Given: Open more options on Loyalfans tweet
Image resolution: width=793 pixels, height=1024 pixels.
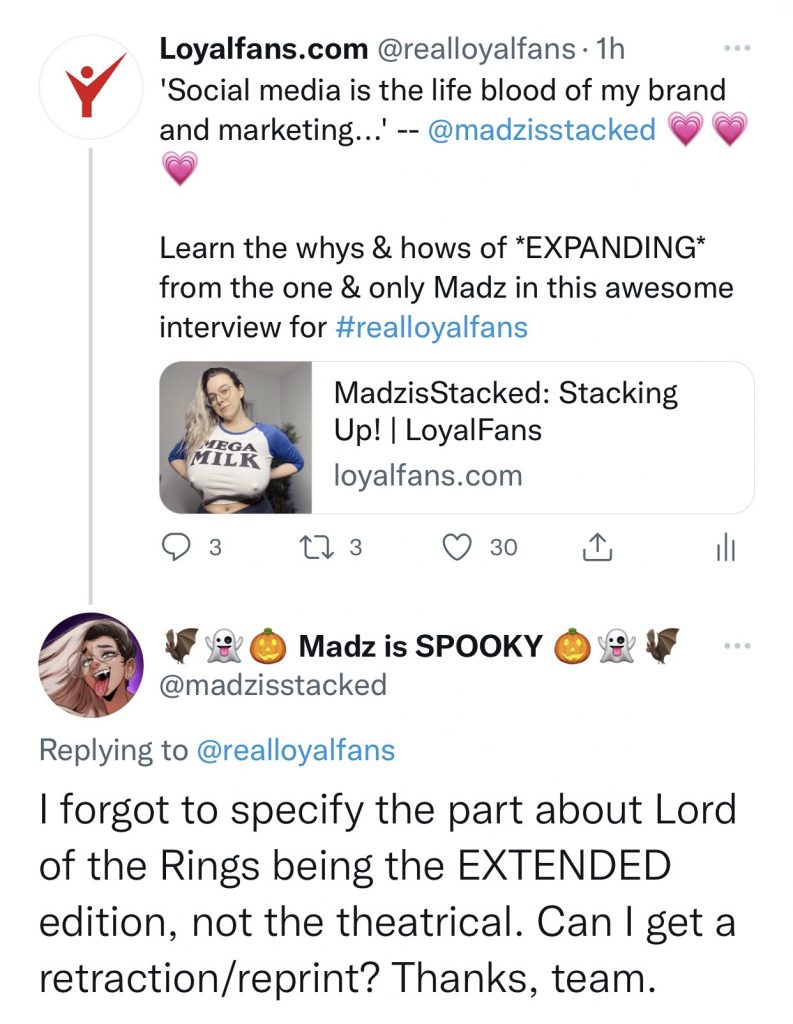Looking at the screenshot, I should pos(735,49).
